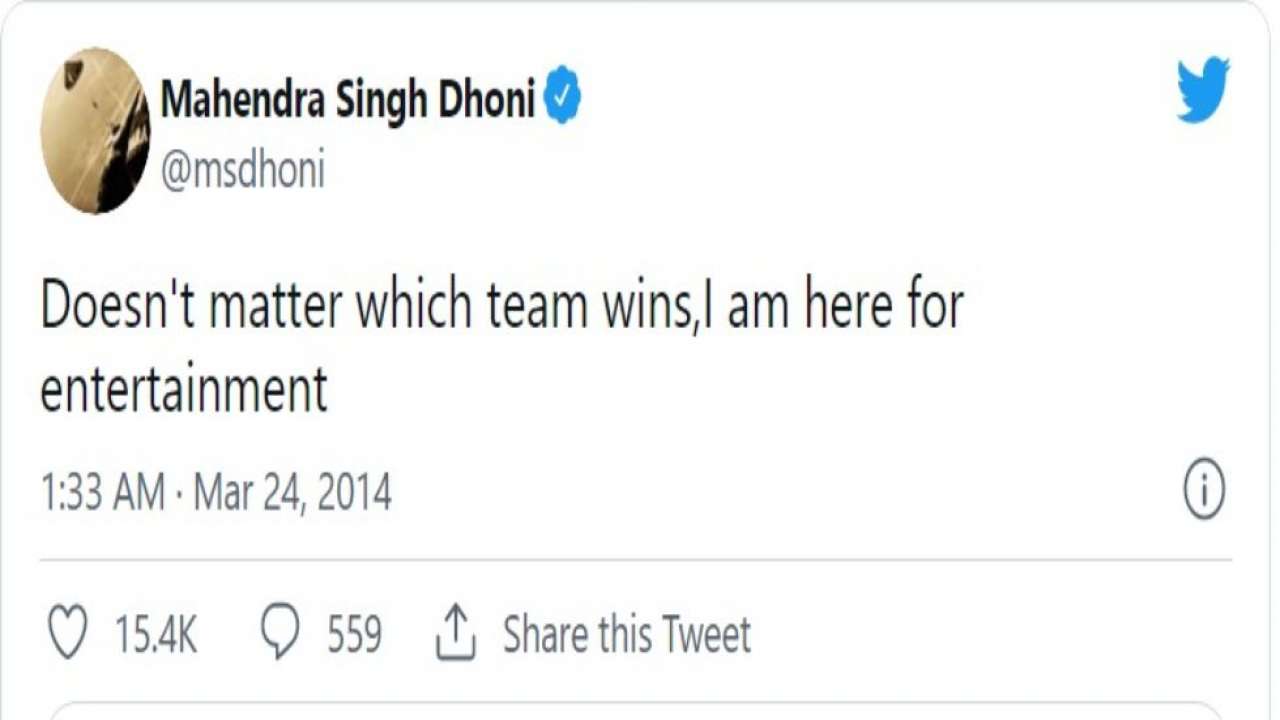The height and width of the screenshot is (720, 1280).
Task: Click the share upload arrow icon
Action: [x=455, y=635]
